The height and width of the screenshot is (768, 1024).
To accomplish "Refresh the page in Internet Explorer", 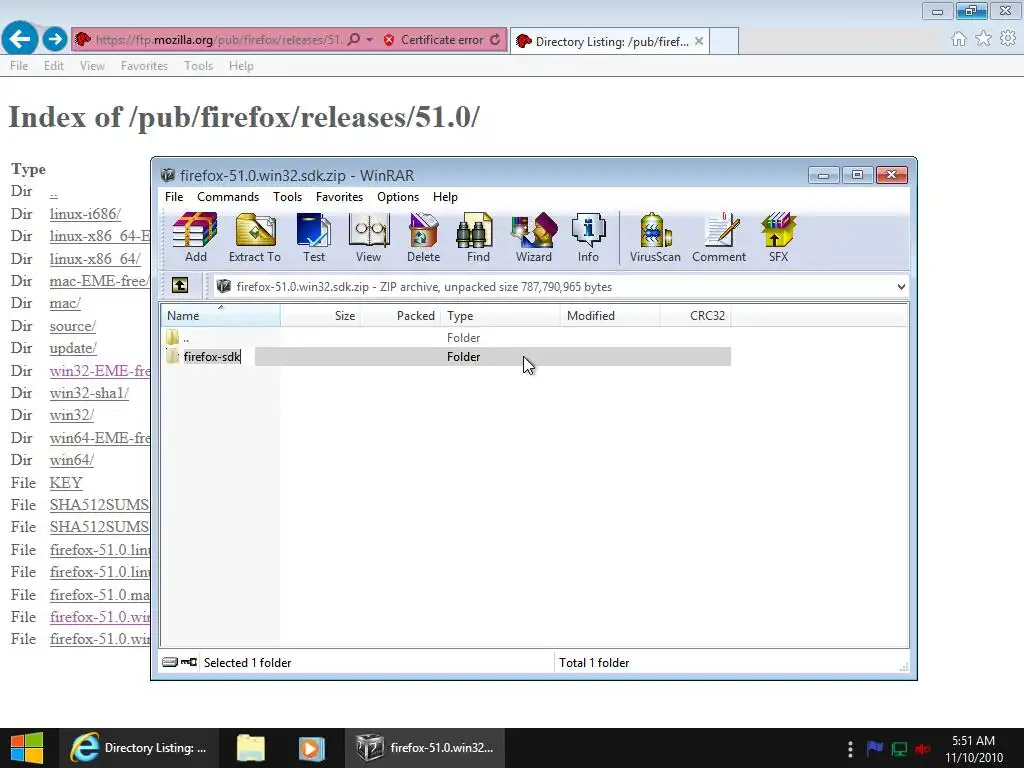I will click(495, 40).
